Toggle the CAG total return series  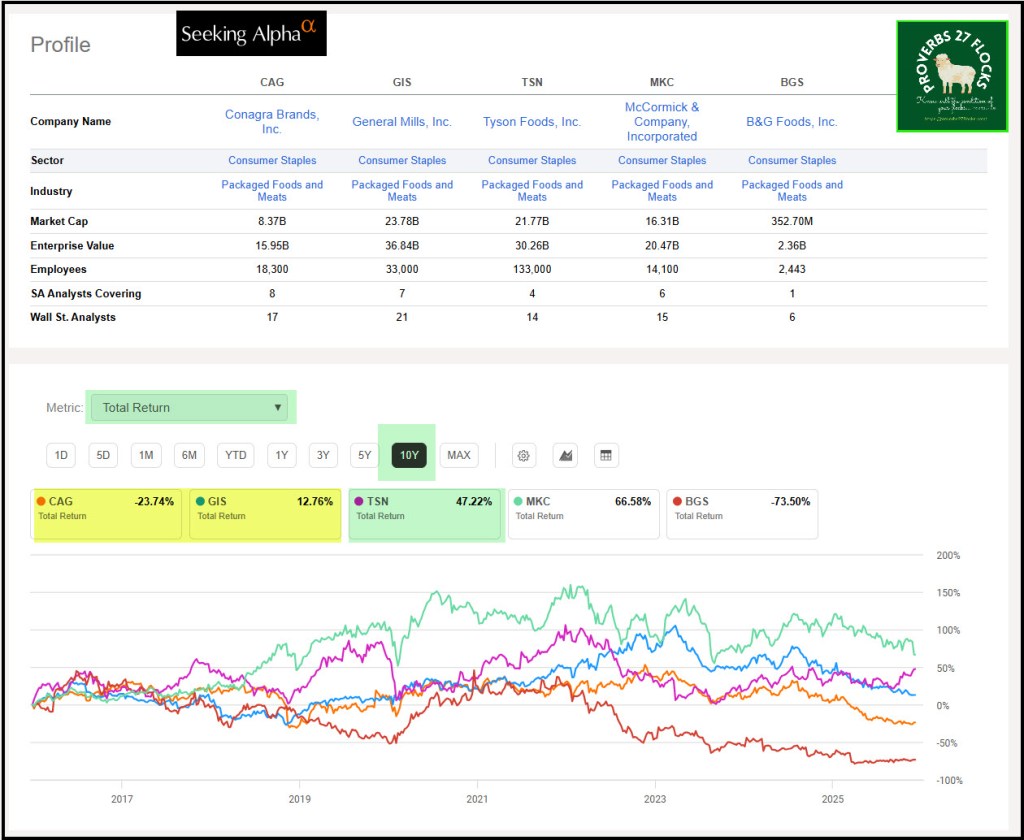coord(107,514)
